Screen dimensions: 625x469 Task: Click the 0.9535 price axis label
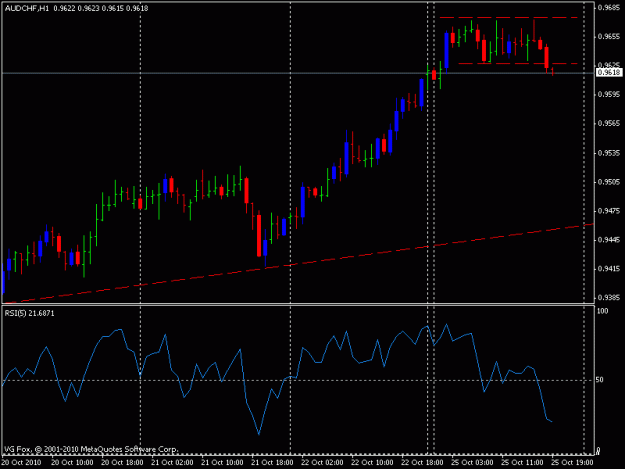click(609, 153)
